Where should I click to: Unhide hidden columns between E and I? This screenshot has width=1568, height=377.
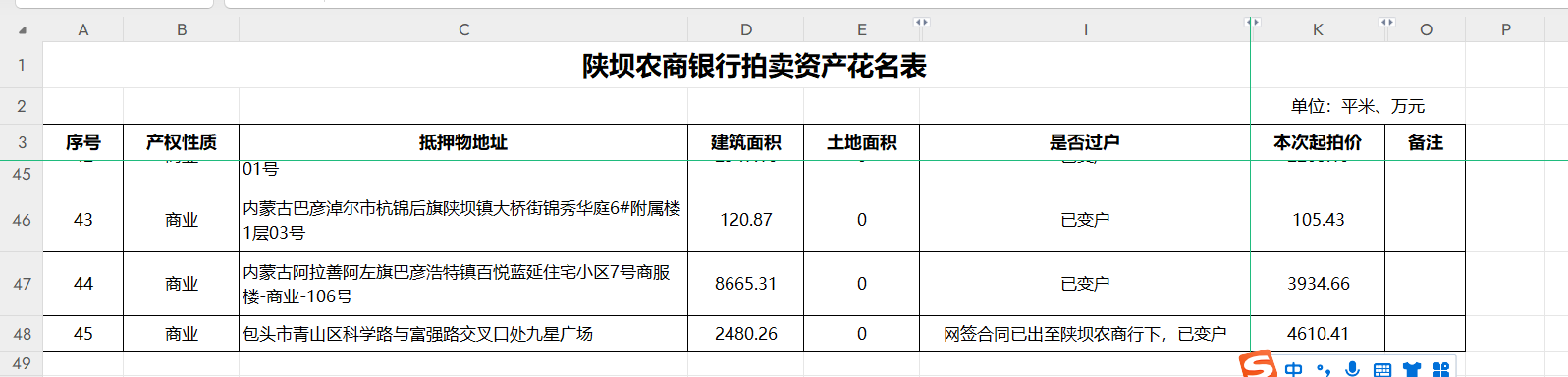click(x=921, y=22)
